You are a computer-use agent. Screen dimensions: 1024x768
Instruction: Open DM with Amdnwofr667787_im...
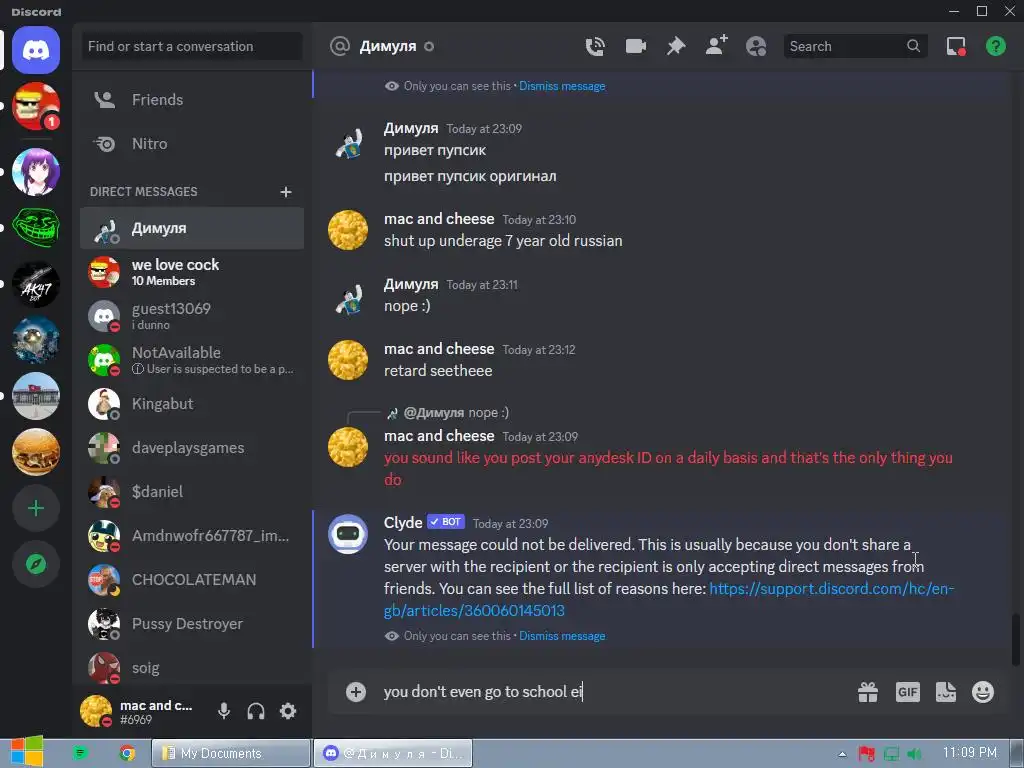[x=192, y=536]
